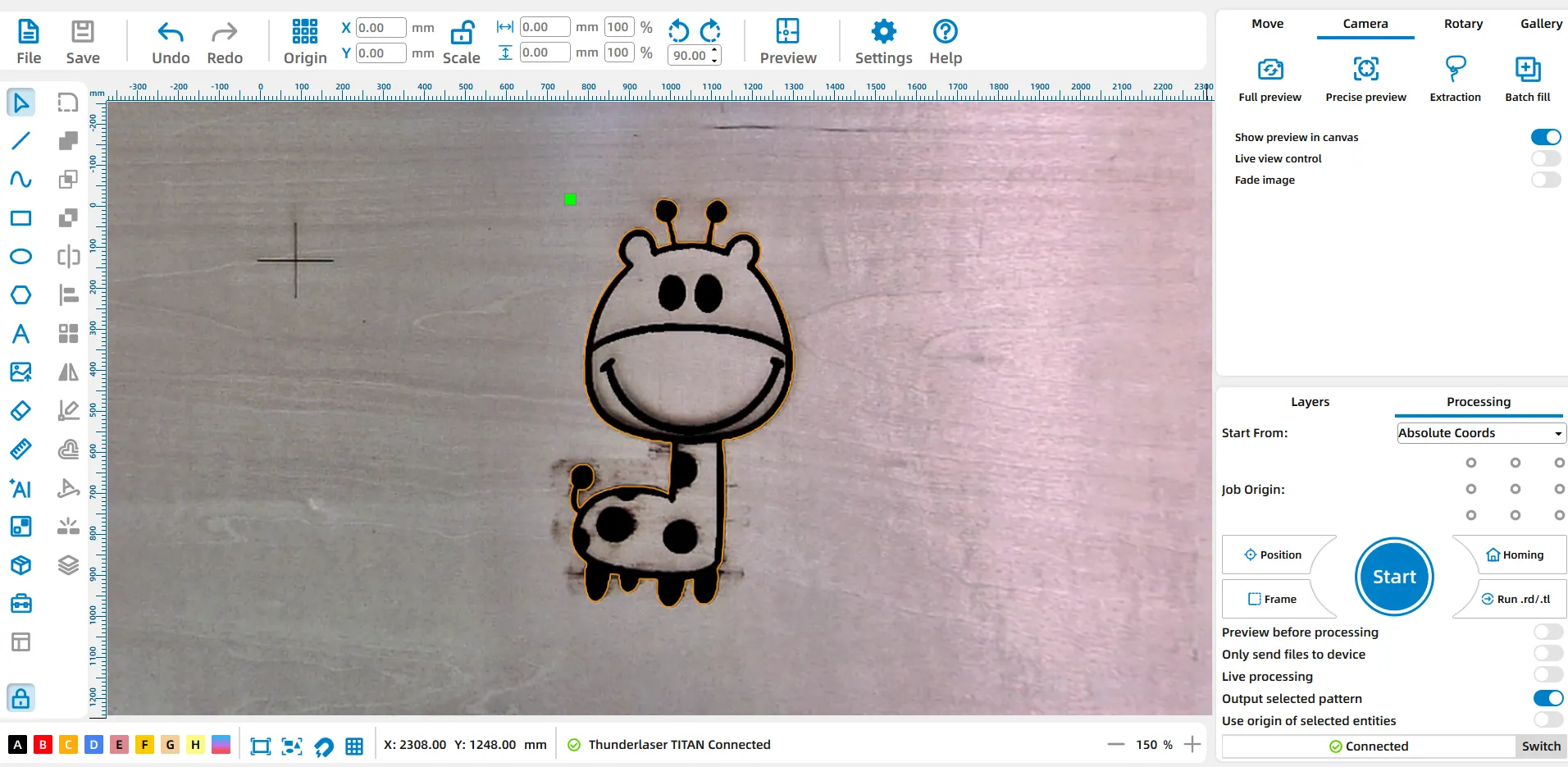Click the Extraction camera icon

pyautogui.click(x=1455, y=69)
